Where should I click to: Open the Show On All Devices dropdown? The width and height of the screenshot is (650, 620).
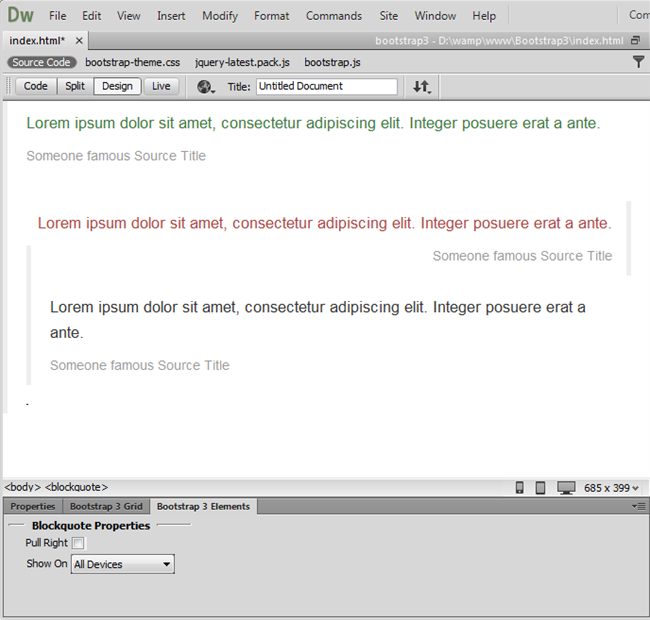(x=123, y=564)
